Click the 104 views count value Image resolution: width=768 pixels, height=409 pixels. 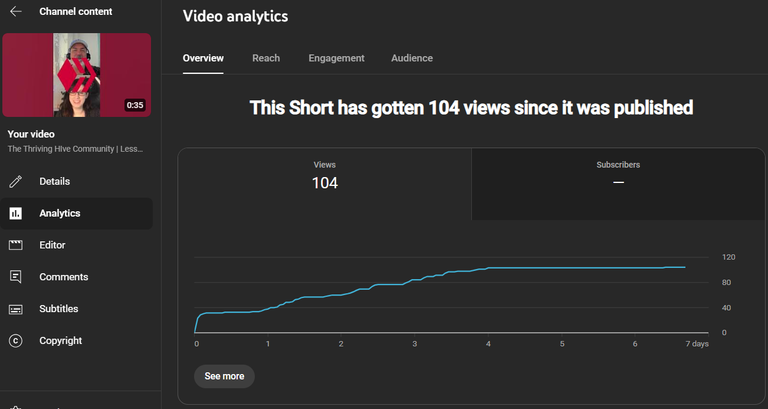tap(325, 183)
